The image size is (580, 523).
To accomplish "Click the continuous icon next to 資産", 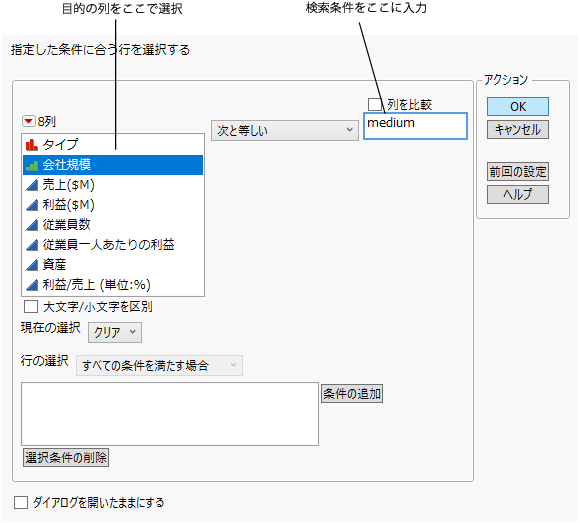I will 32,265.
